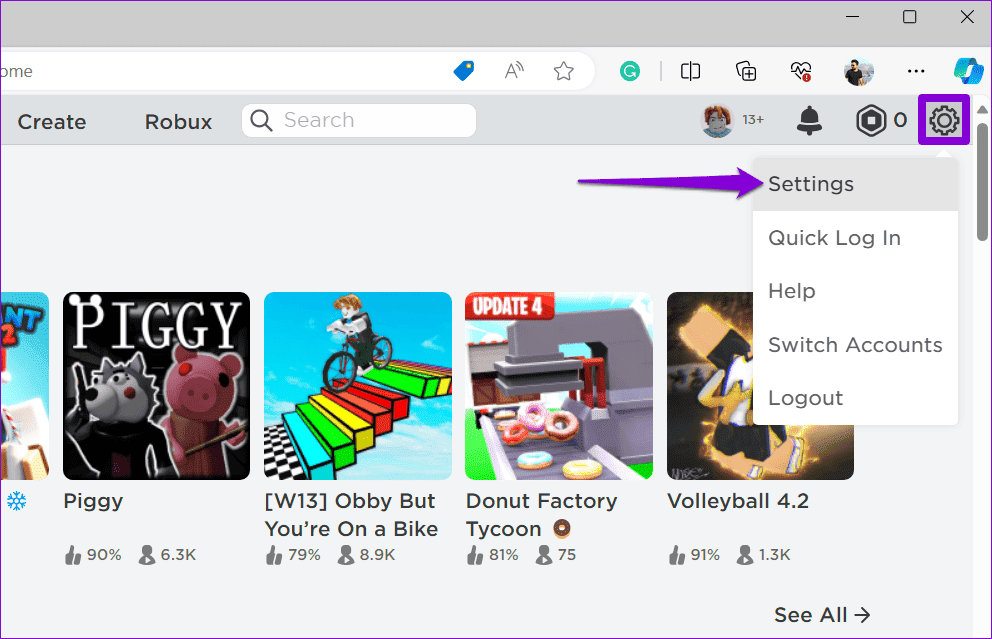Select Logout from the menu
This screenshot has width=992, height=639.
pyautogui.click(x=855, y=398)
